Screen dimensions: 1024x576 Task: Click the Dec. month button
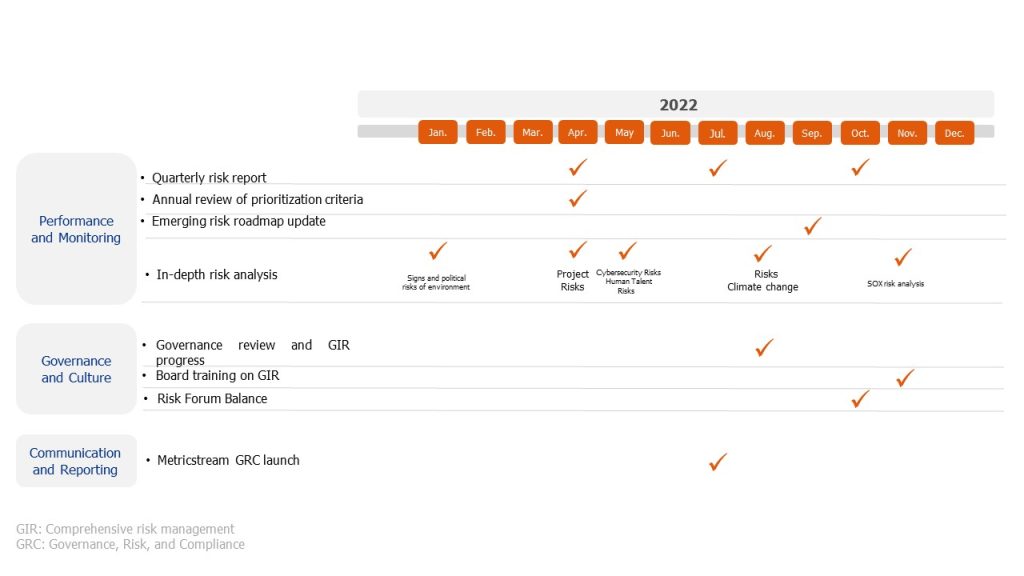point(954,133)
